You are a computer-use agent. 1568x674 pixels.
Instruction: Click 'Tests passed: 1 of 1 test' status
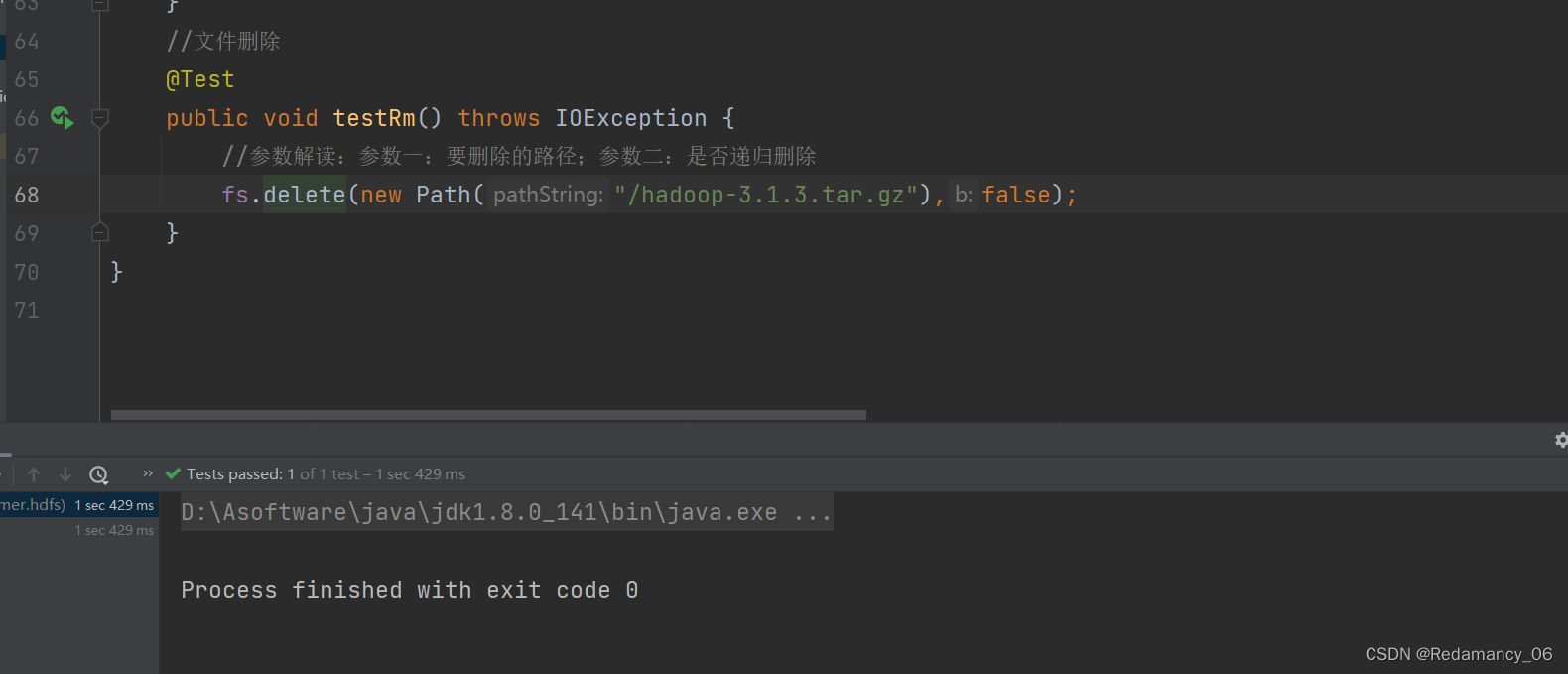coord(273,474)
